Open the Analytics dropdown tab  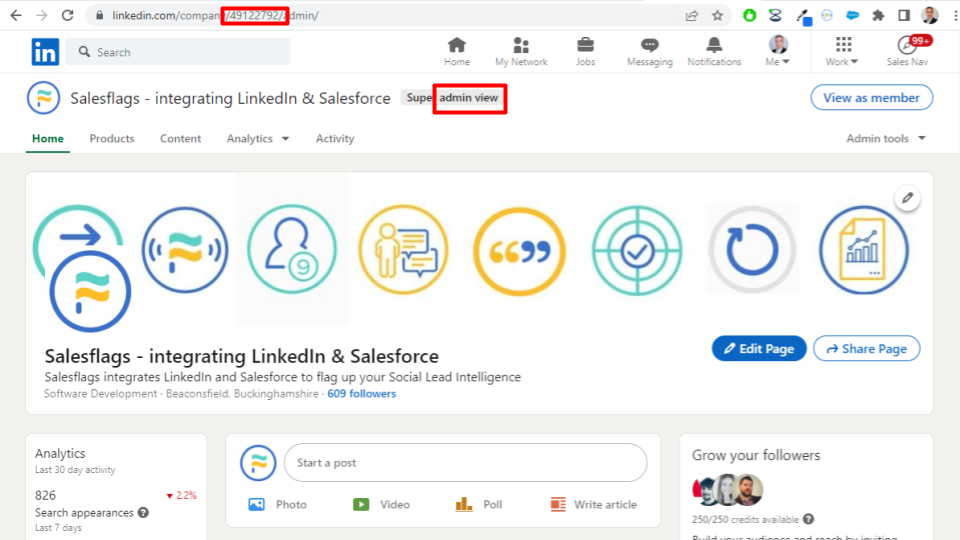[x=258, y=138]
